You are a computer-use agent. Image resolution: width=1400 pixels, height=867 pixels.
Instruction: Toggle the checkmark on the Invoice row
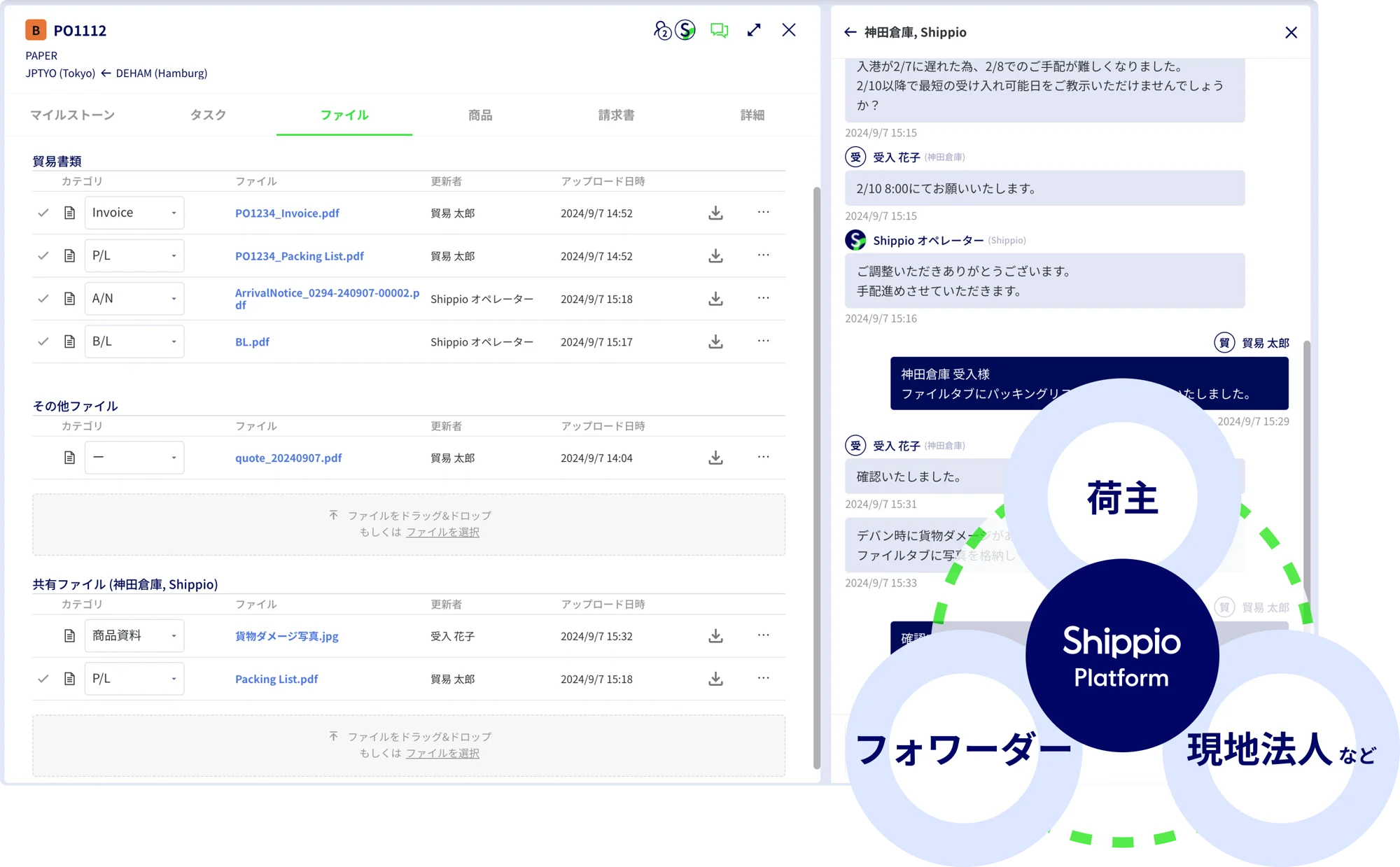(x=43, y=213)
